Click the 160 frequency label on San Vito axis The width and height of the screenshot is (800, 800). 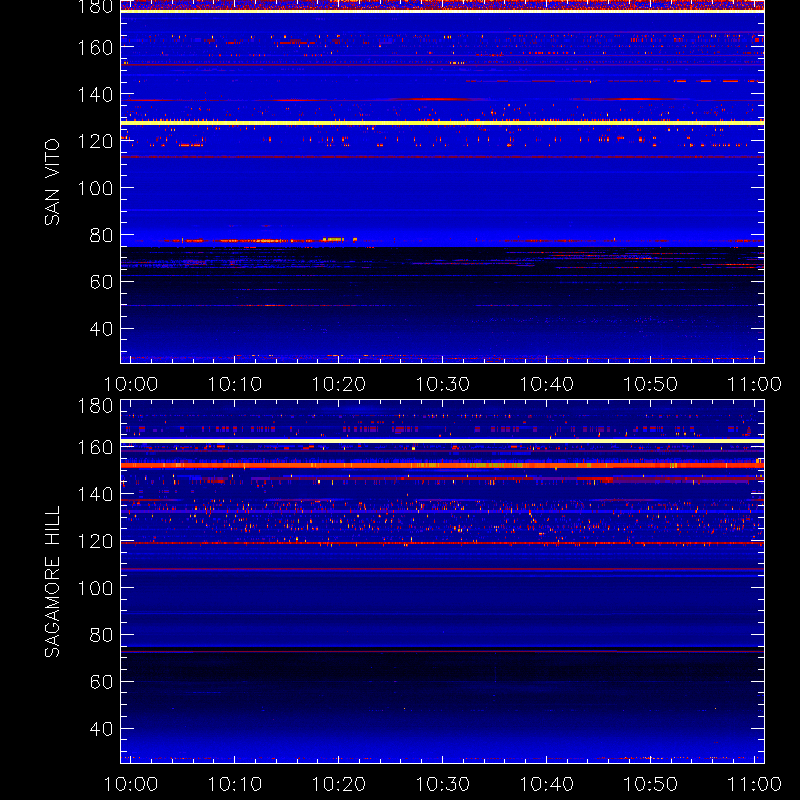pyautogui.click(x=95, y=47)
